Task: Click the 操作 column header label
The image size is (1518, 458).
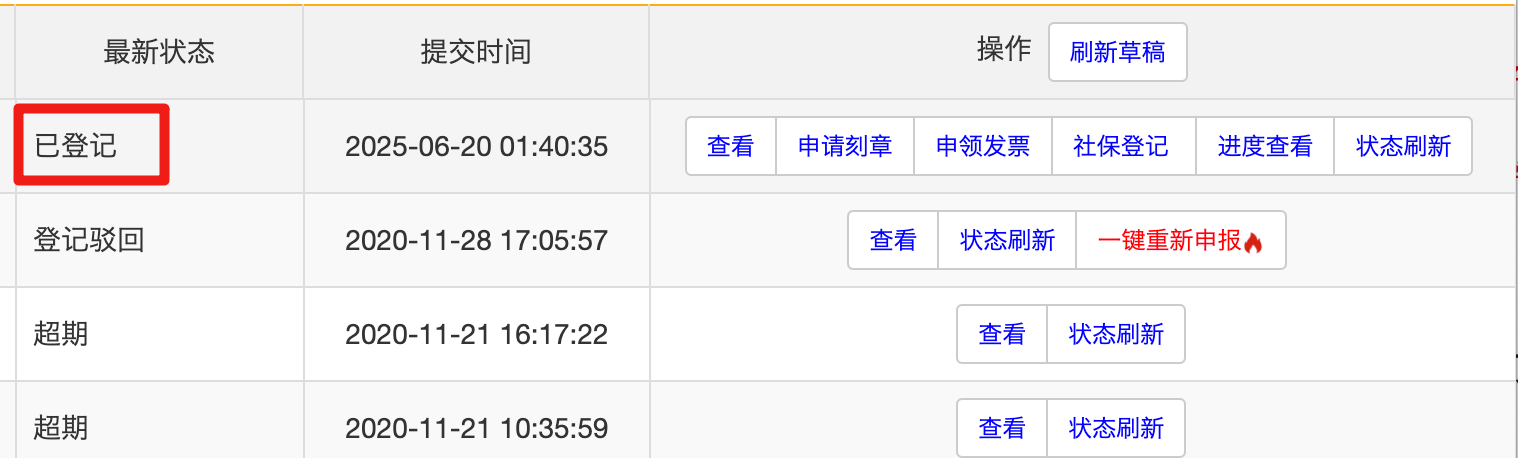Action: click(1003, 51)
